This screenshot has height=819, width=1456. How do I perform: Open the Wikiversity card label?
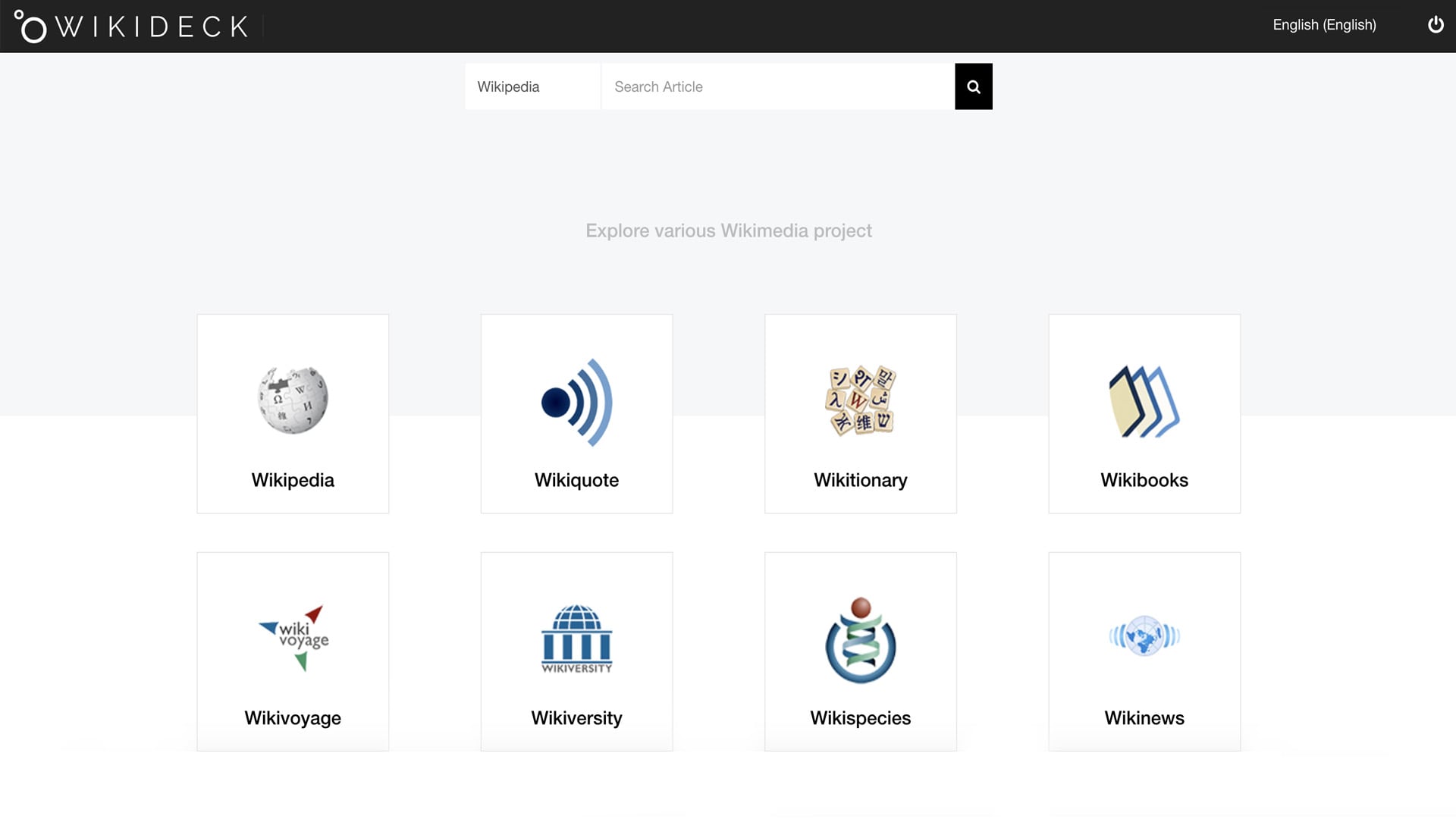(576, 718)
